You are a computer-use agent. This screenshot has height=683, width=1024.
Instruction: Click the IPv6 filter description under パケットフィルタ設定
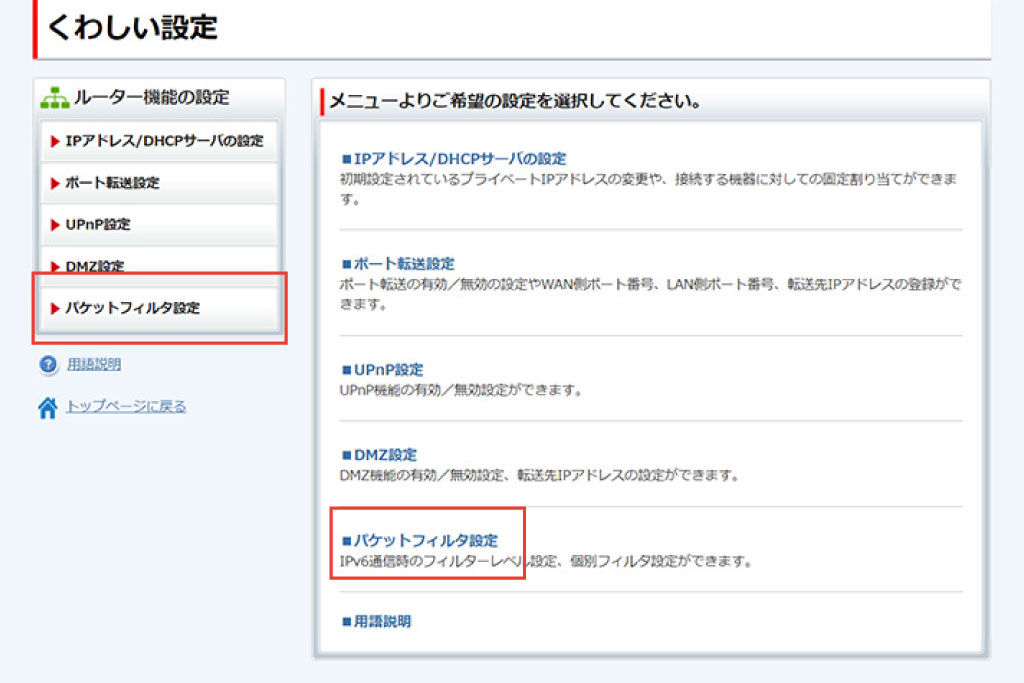(545, 561)
